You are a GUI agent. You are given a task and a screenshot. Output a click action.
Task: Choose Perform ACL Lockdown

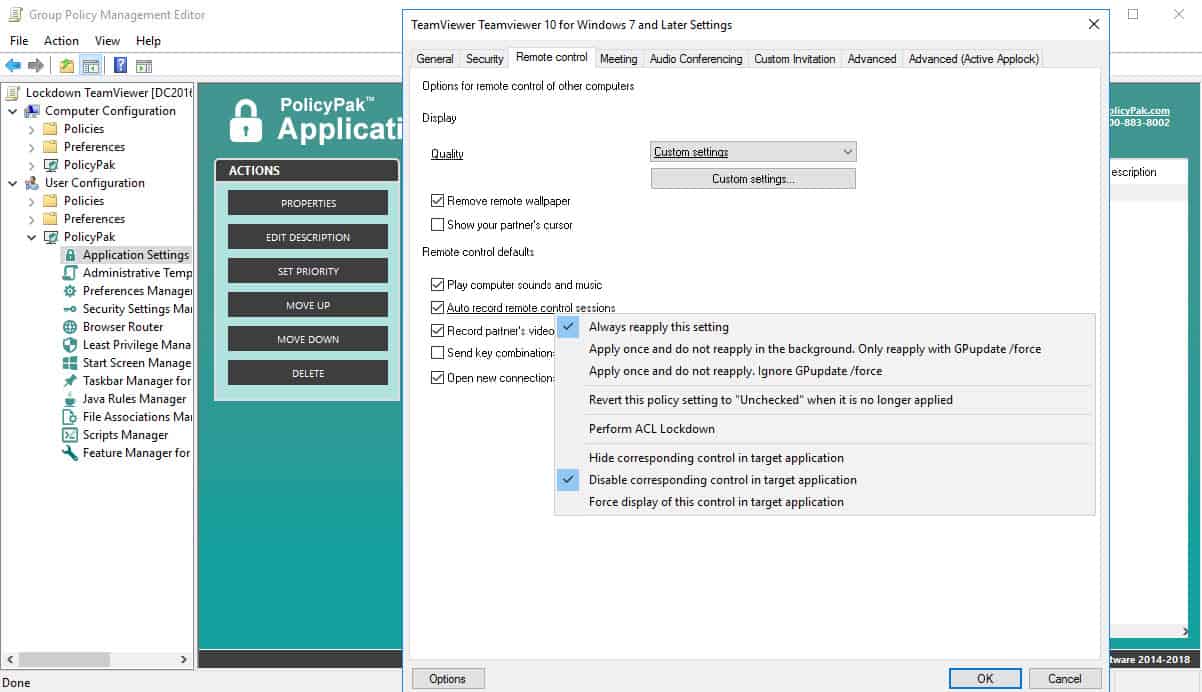pyautogui.click(x=825, y=429)
